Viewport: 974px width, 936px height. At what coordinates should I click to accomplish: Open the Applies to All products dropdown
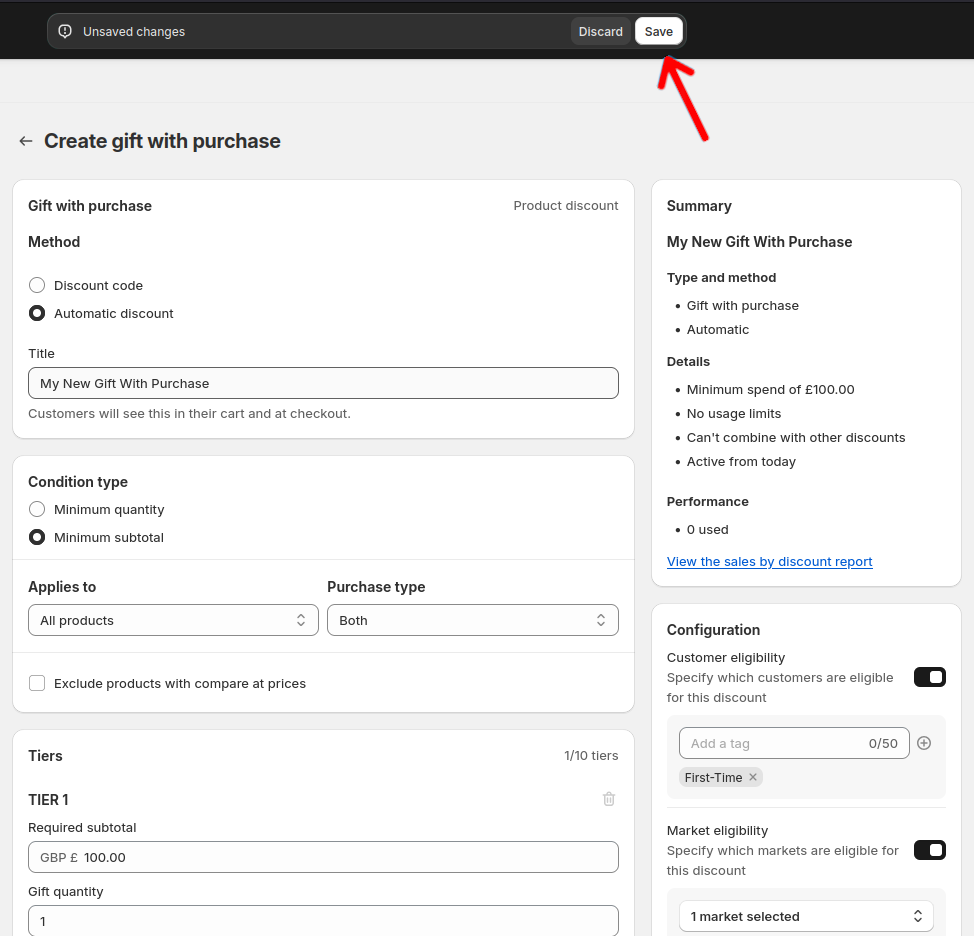click(x=173, y=620)
